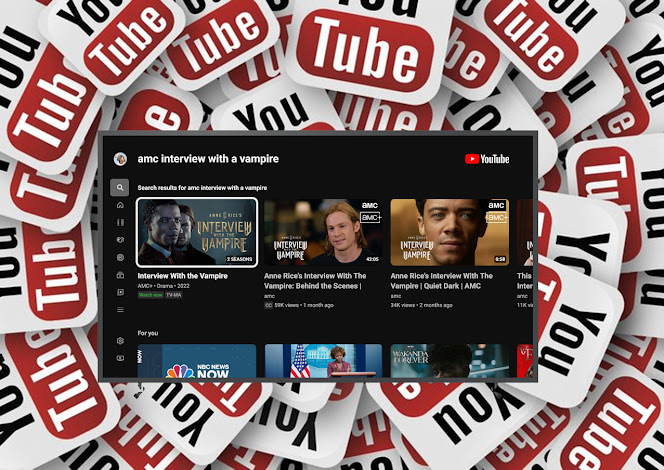Select the circular target-shaped sidebar icon
664x470 pixels.
click(x=120, y=257)
